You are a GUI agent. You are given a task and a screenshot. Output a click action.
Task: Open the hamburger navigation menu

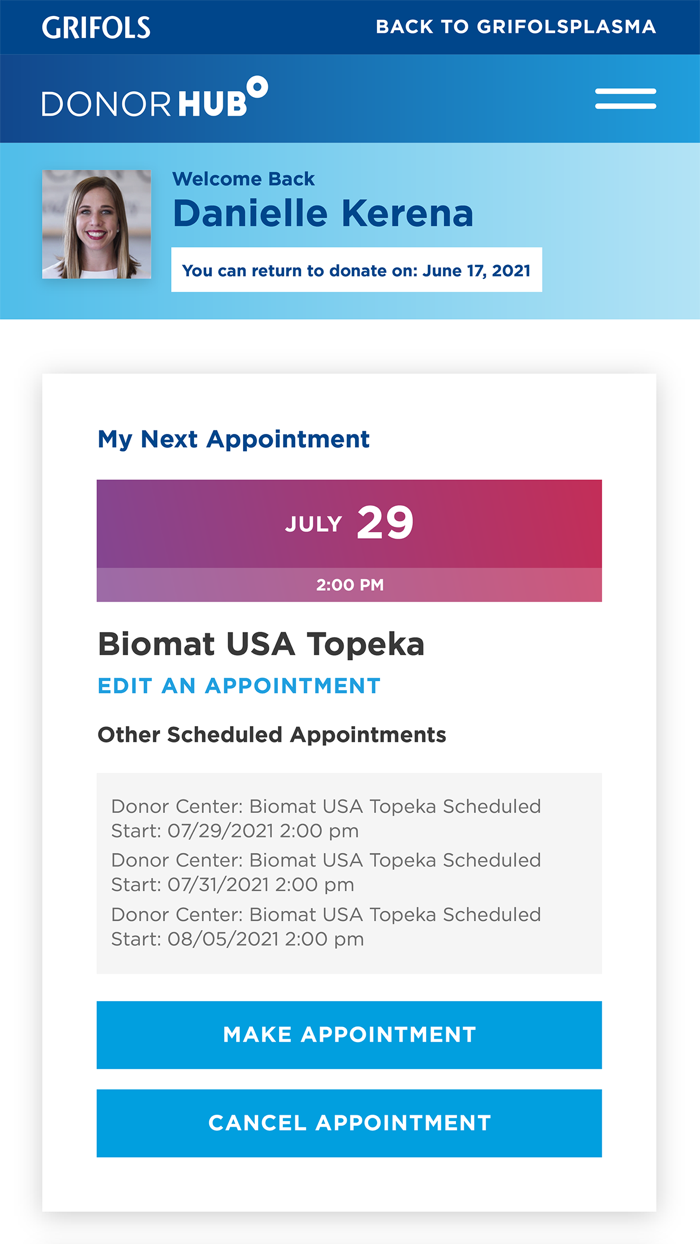625,98
